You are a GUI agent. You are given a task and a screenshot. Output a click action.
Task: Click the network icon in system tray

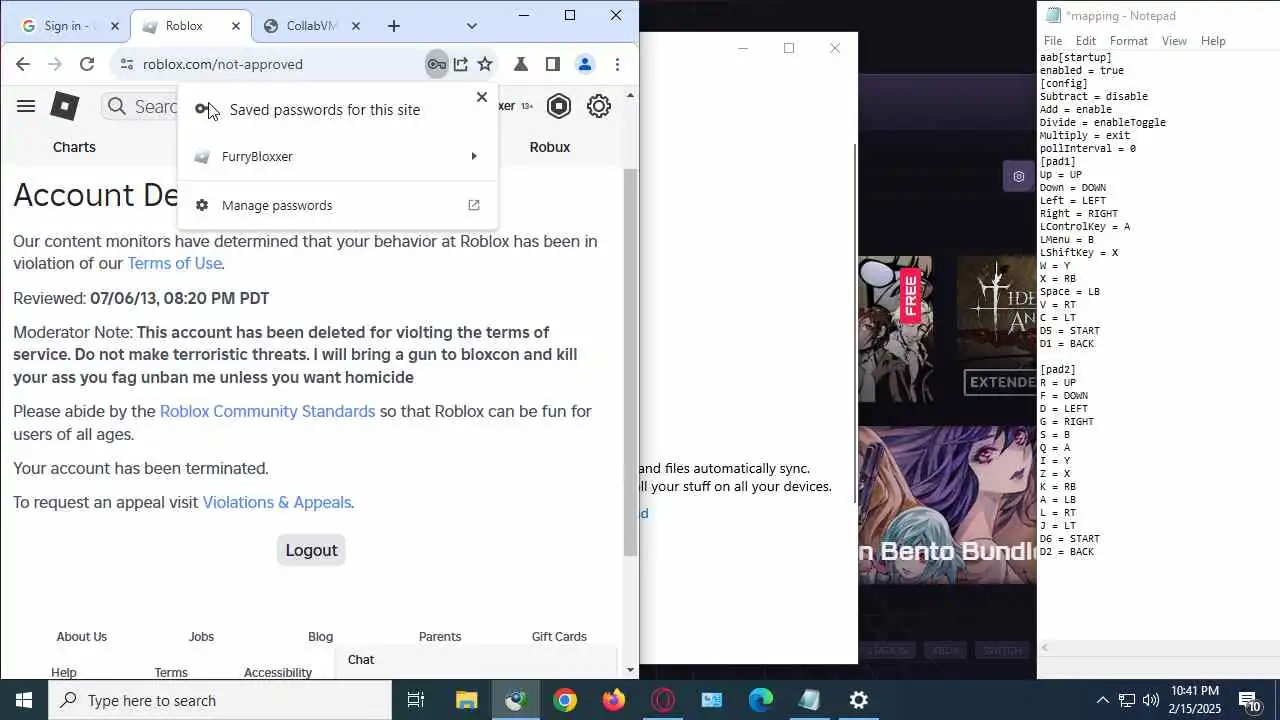[1126, 700]
